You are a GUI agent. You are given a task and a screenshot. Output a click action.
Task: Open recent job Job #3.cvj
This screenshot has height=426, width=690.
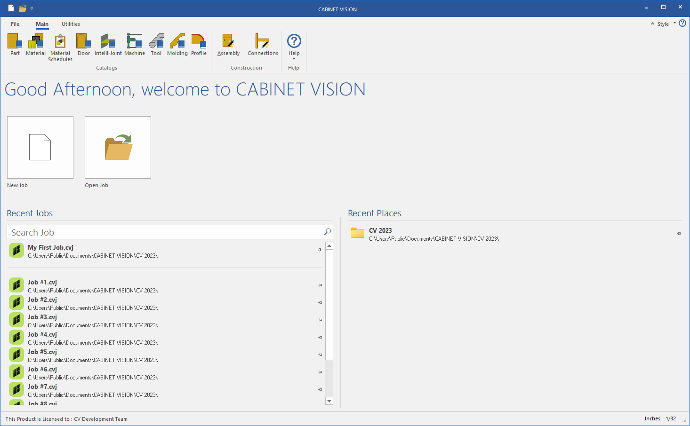pyautogui.click(x=165, y=321)
